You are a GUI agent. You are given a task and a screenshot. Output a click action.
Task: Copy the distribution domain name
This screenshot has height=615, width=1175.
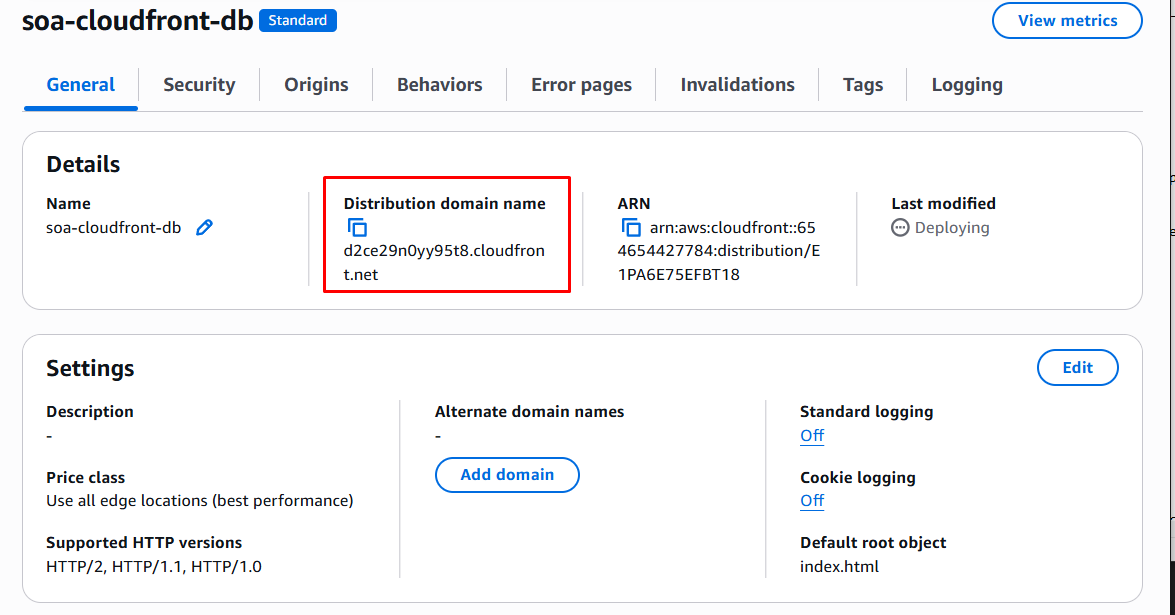tap(357, 228)
